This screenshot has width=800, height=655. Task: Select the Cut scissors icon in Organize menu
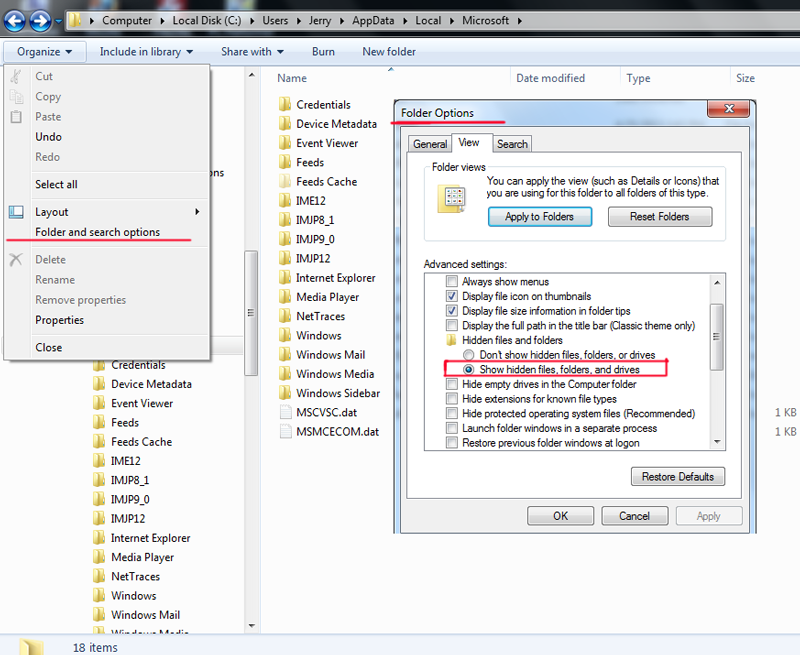(17, 76)
